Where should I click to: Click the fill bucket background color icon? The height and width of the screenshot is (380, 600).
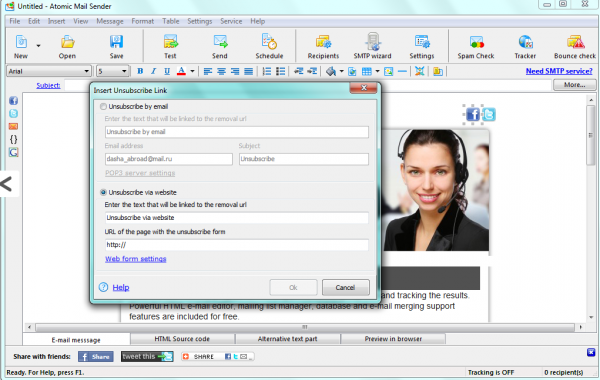331,71
